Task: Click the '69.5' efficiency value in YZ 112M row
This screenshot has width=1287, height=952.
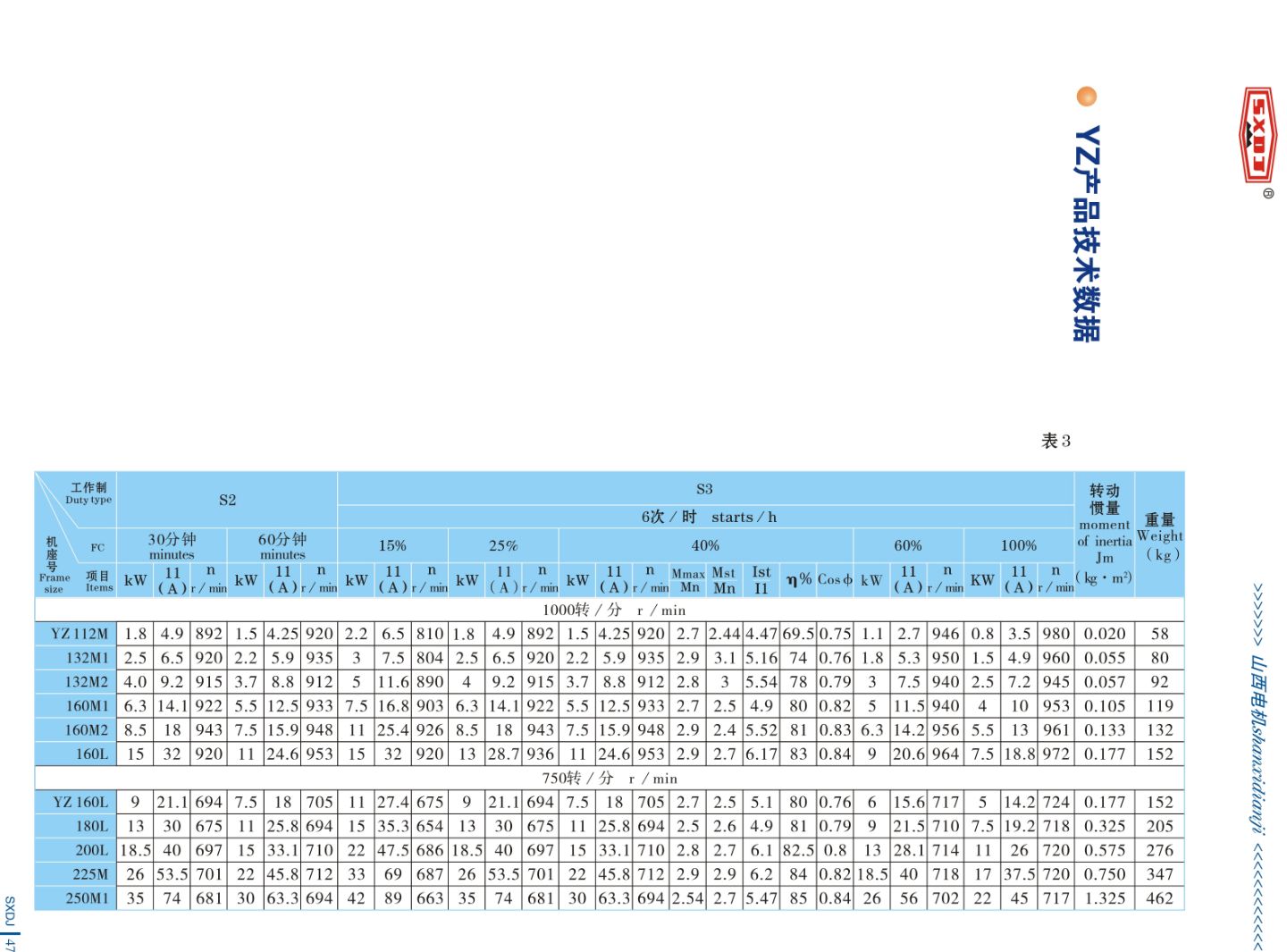Action: pos(798,634)
